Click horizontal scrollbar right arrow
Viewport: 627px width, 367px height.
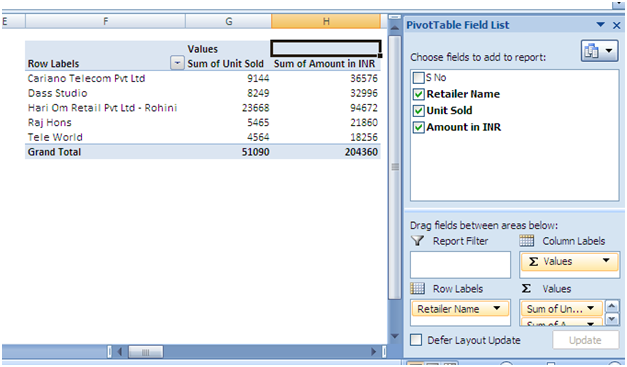pos(374,352)
